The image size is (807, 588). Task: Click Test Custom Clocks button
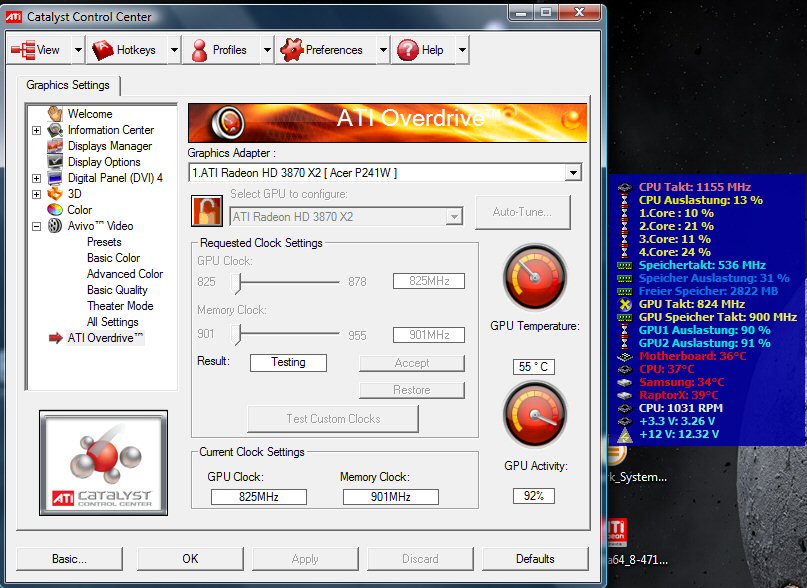click(333, 419)
